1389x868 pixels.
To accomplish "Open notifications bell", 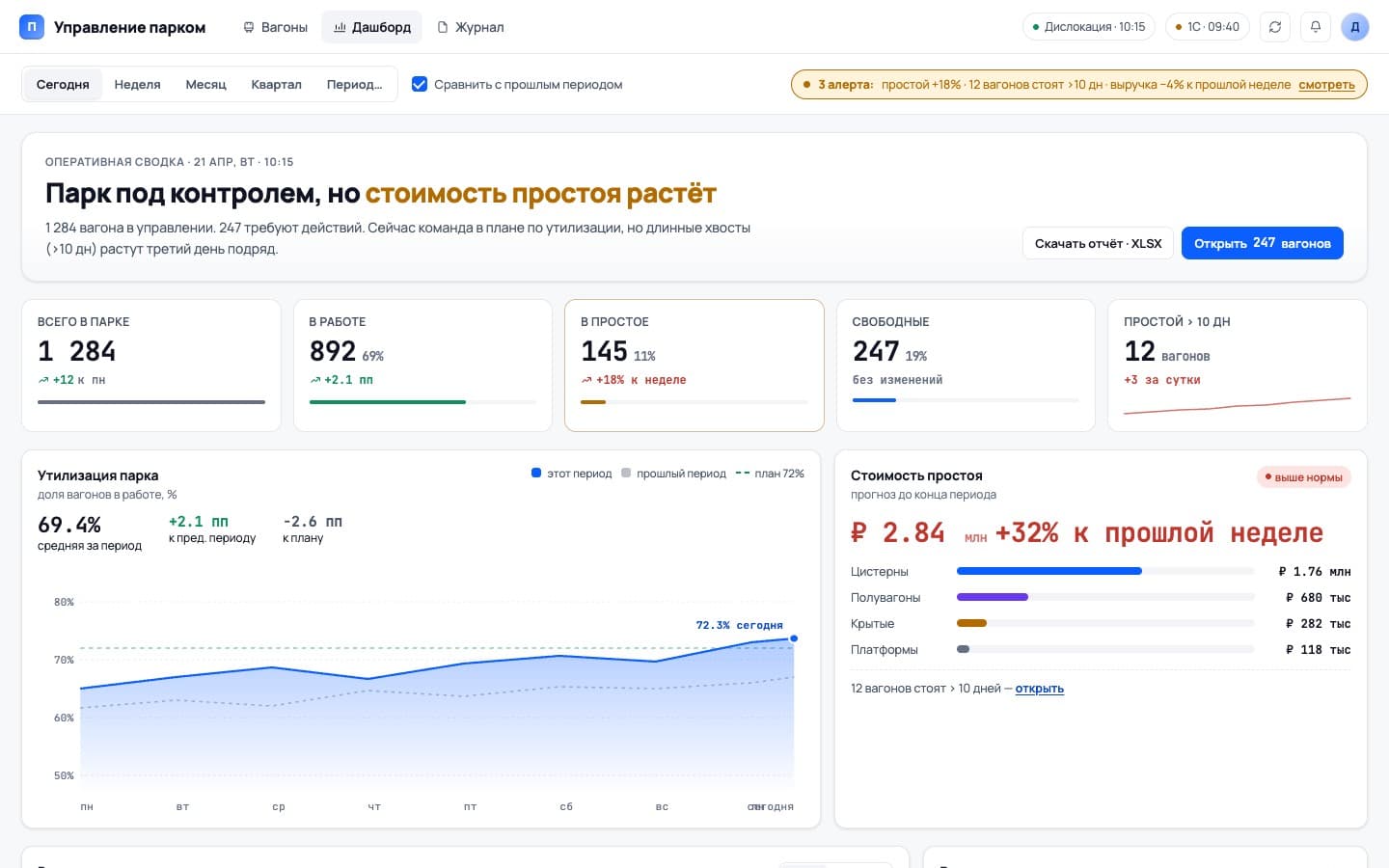I will (1316, 27).
